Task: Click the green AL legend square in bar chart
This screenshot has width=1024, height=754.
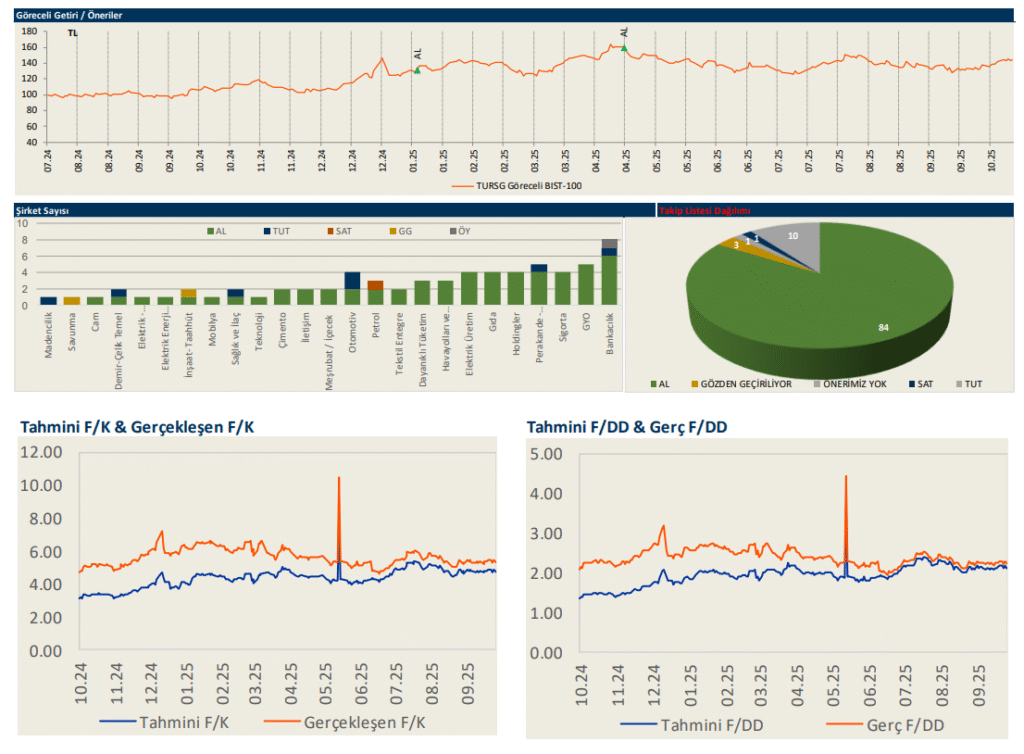Action: click(x=209, y=231)
